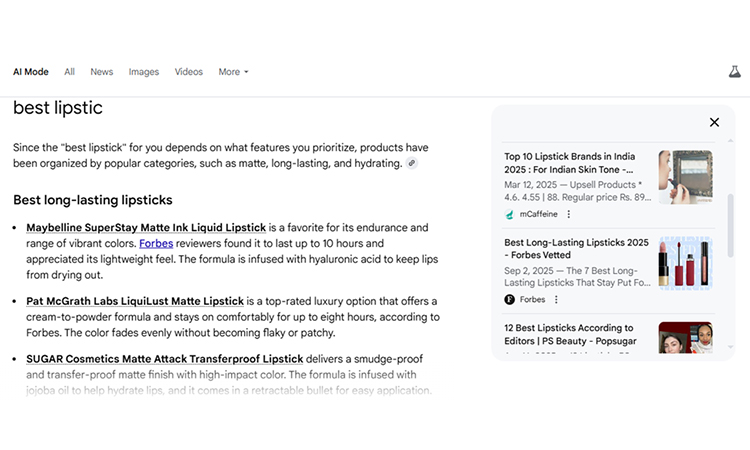Follow the Forbes inline hyperlink

155,243
